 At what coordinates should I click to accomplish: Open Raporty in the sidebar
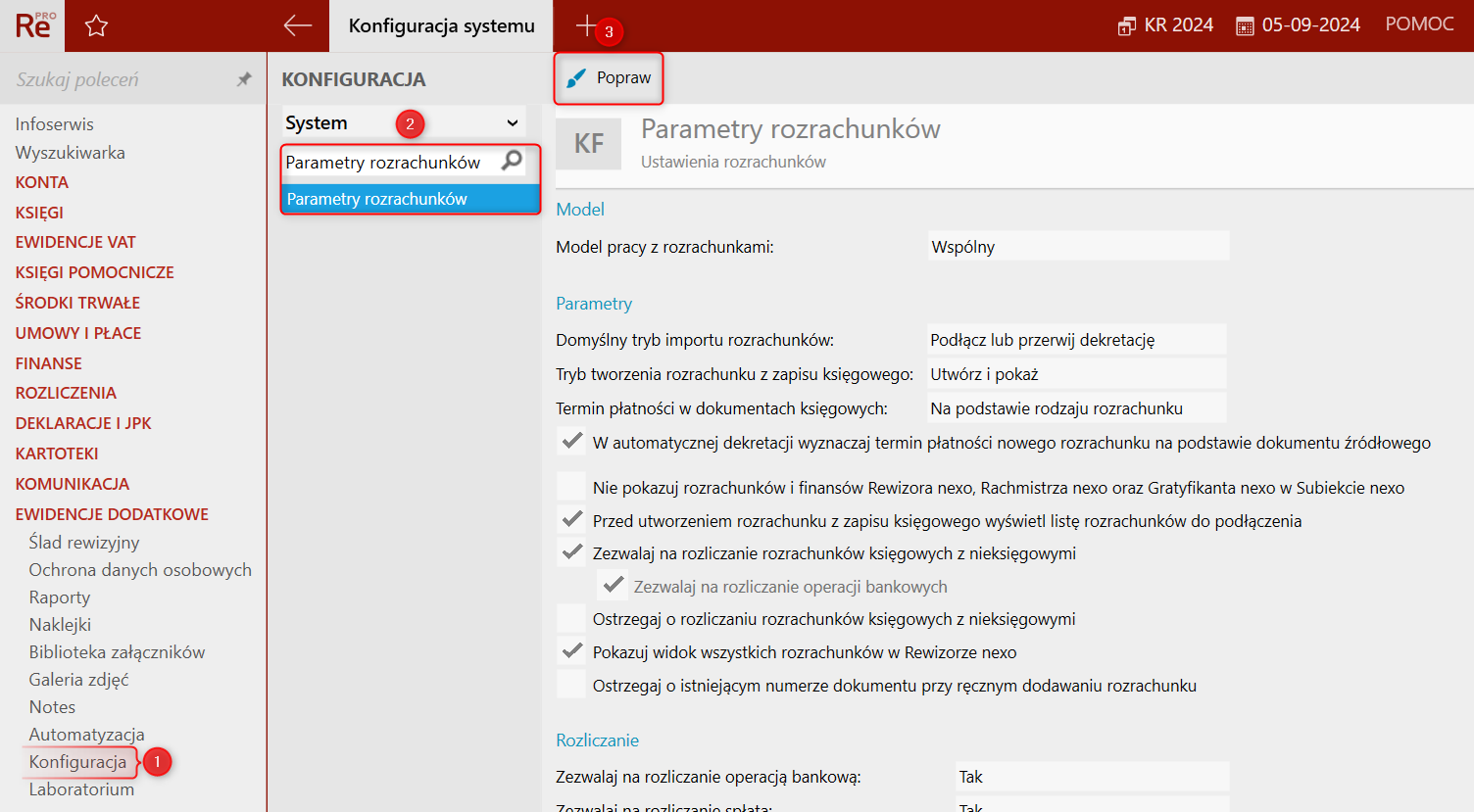tap(60, 597)
